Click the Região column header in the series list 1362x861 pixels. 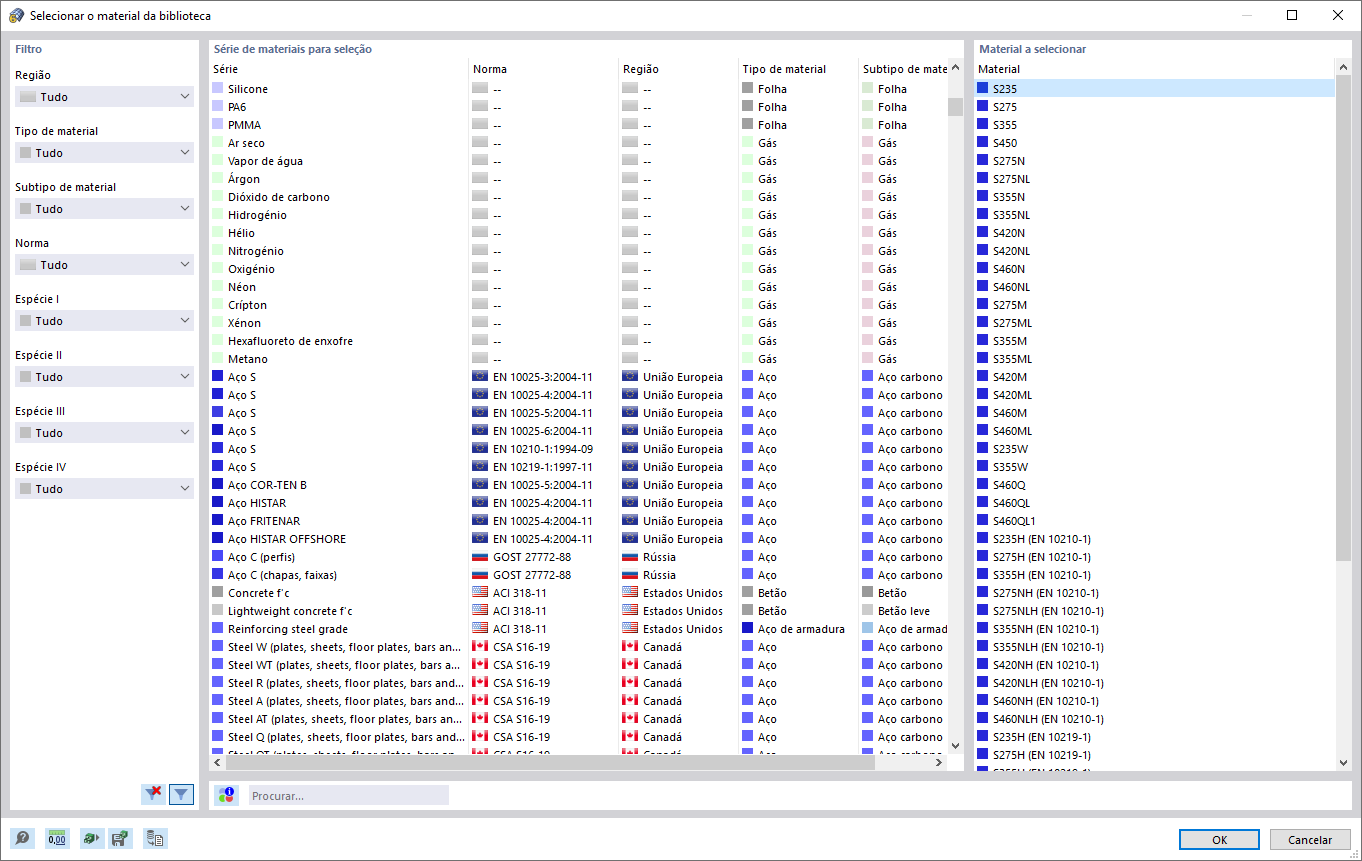point(679,69)
